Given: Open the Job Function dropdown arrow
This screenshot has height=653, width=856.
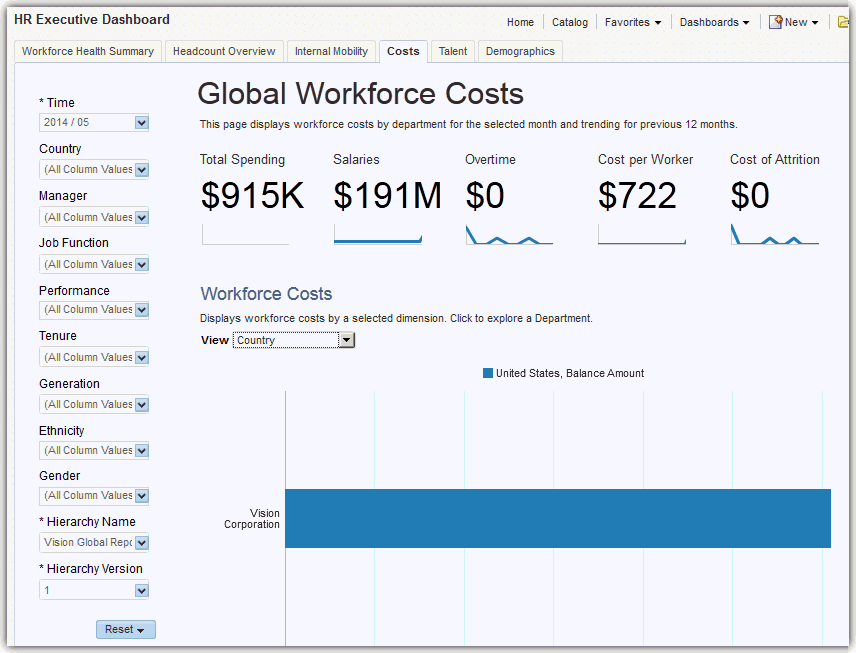Looking at the screenshot, I should click(141, 264).
